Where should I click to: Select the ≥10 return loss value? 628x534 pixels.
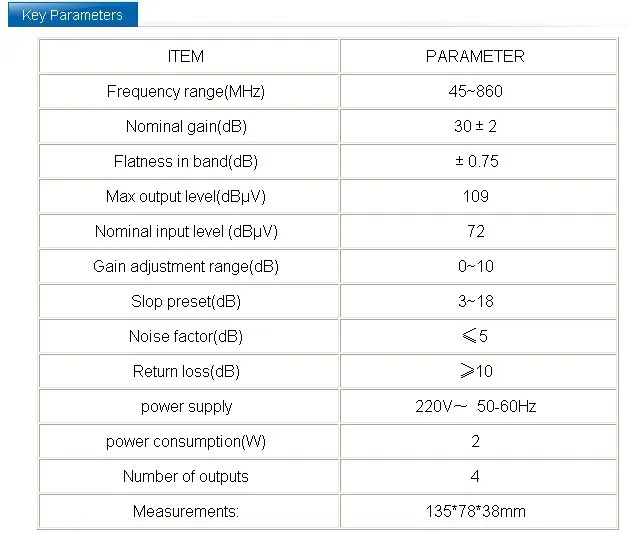pos(476,371)
